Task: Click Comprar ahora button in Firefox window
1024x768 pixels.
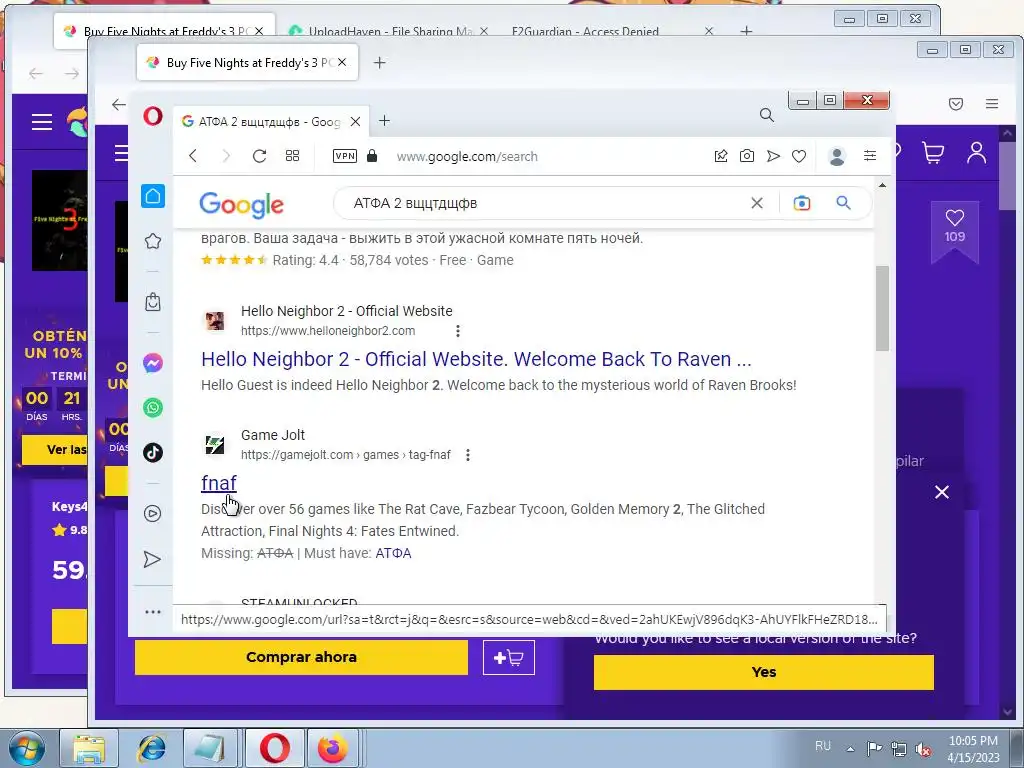Action: point(301,657)
